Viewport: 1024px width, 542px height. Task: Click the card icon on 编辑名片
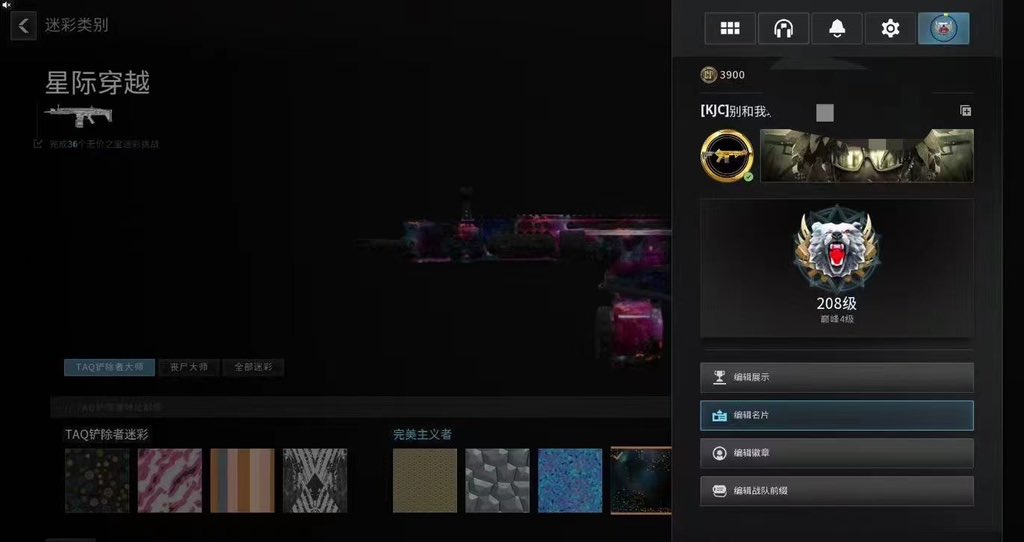pos(719,415)
